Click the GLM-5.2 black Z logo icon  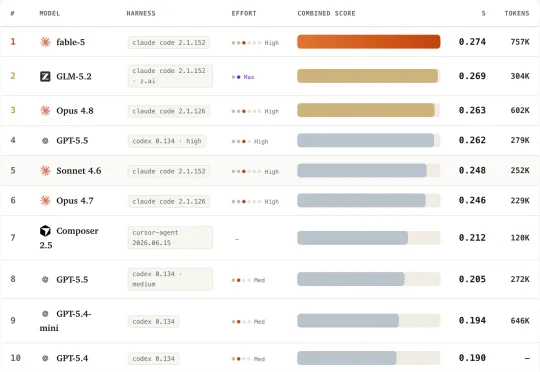coord(45,76)
